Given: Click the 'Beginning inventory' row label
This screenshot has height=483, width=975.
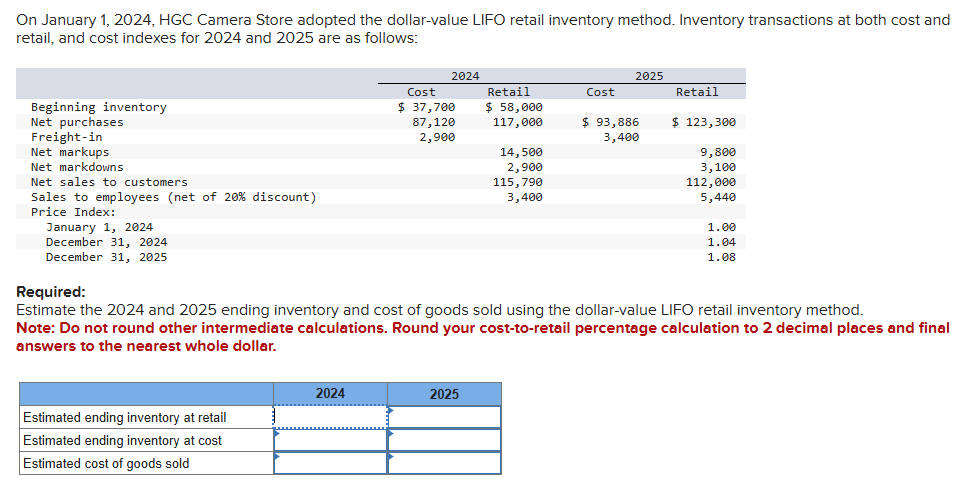Looking at the screenshot, I should click(99, 107).
